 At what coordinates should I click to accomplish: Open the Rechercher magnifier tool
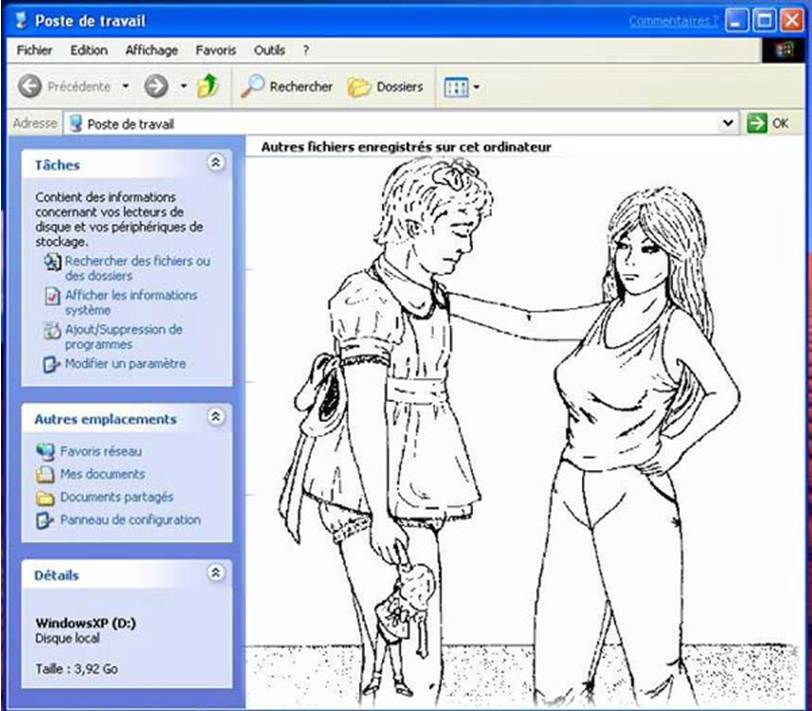tap(252, 87)
